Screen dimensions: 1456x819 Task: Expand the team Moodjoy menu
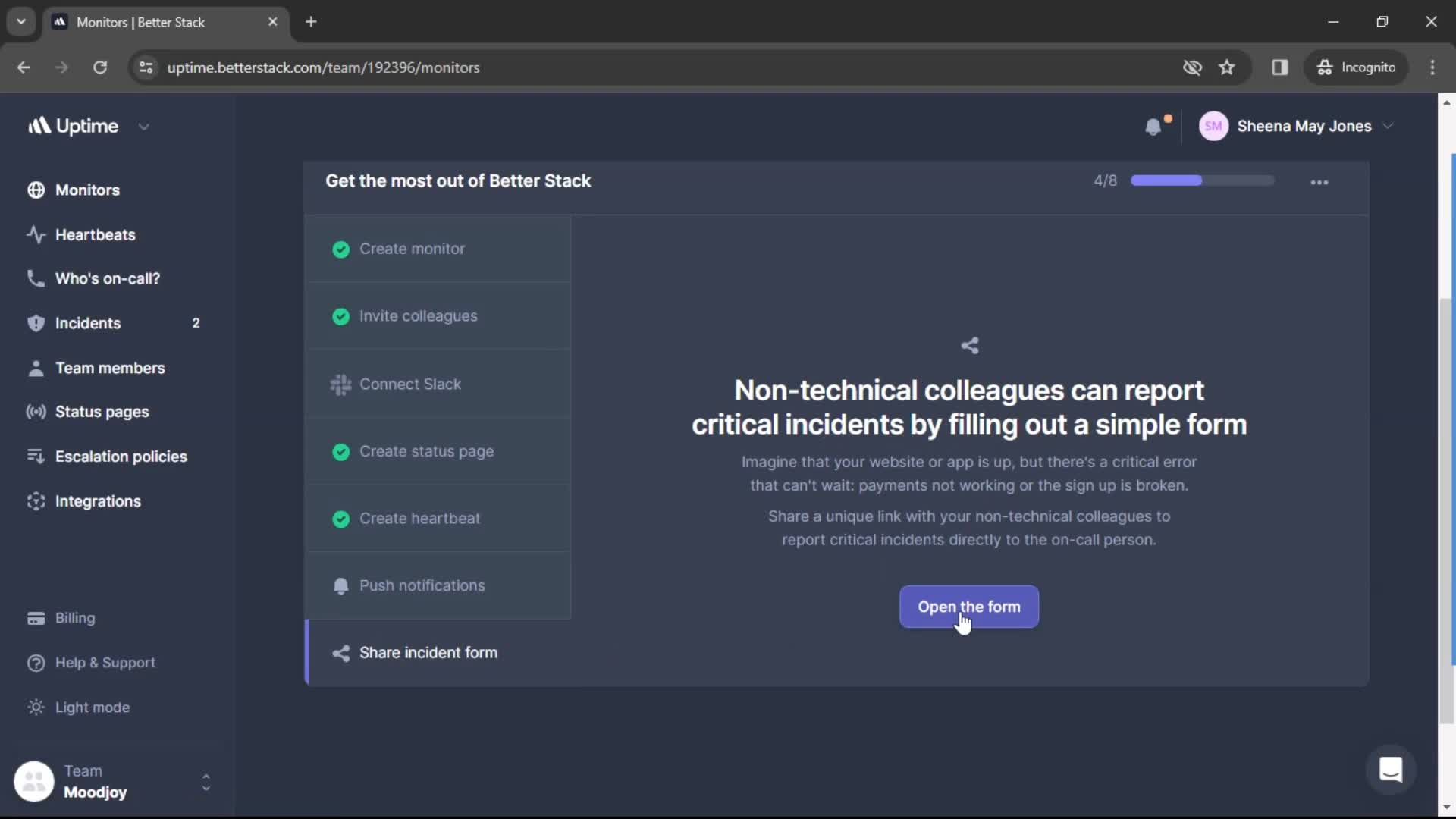[204, 781]
